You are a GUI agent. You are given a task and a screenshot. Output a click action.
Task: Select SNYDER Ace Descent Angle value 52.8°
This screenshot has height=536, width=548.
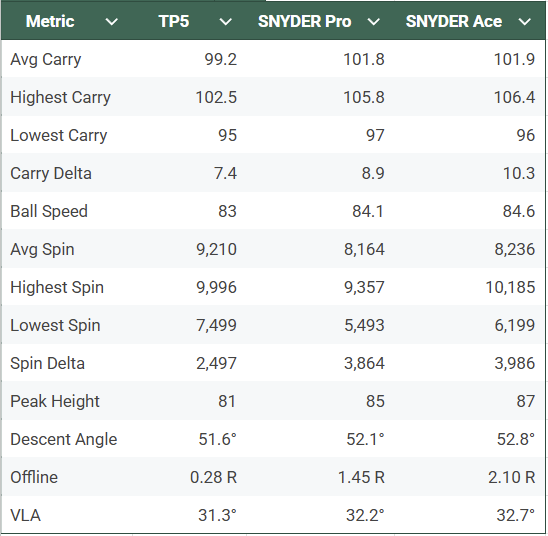[x=515, y=440]
